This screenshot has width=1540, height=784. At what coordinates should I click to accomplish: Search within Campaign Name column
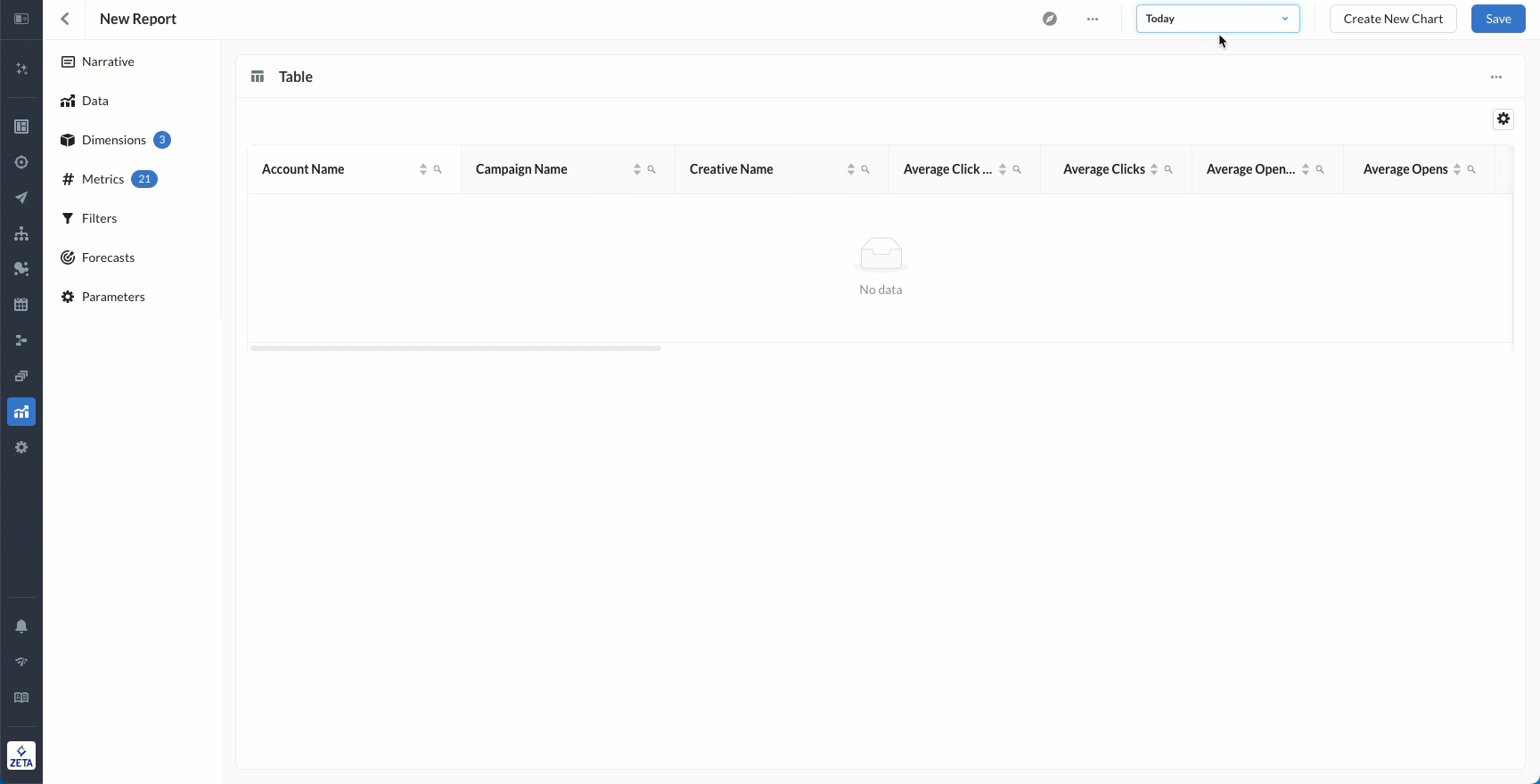(651, 169)
